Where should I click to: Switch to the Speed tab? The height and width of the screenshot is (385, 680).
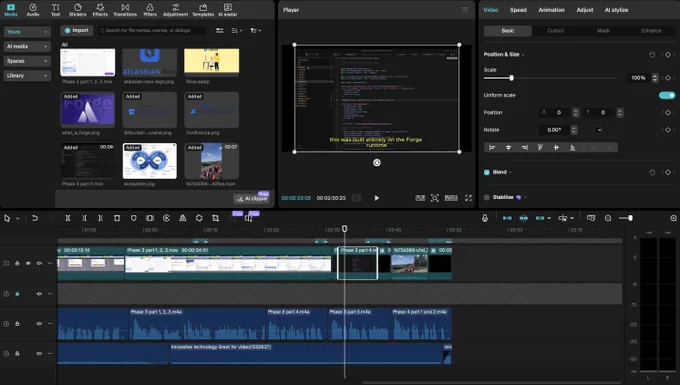click(x=518, y=10)
